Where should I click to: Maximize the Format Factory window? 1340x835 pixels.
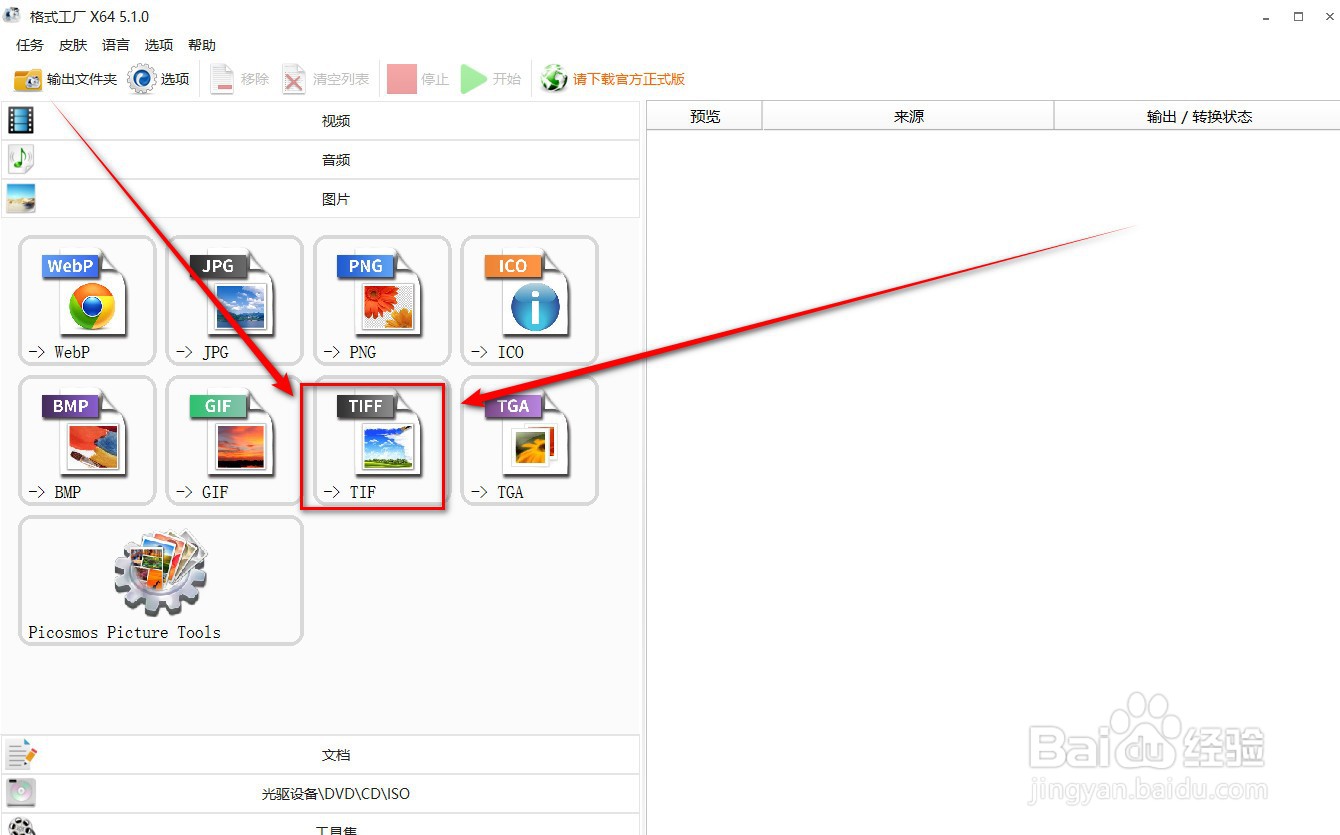click(1299, 16)
